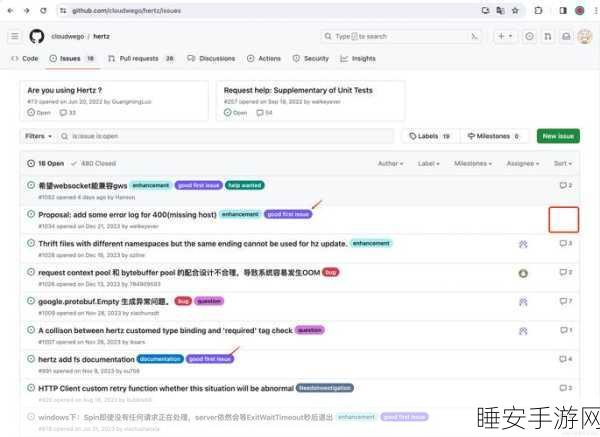Filter by the question label on collision binding issue

coord(310,330)
